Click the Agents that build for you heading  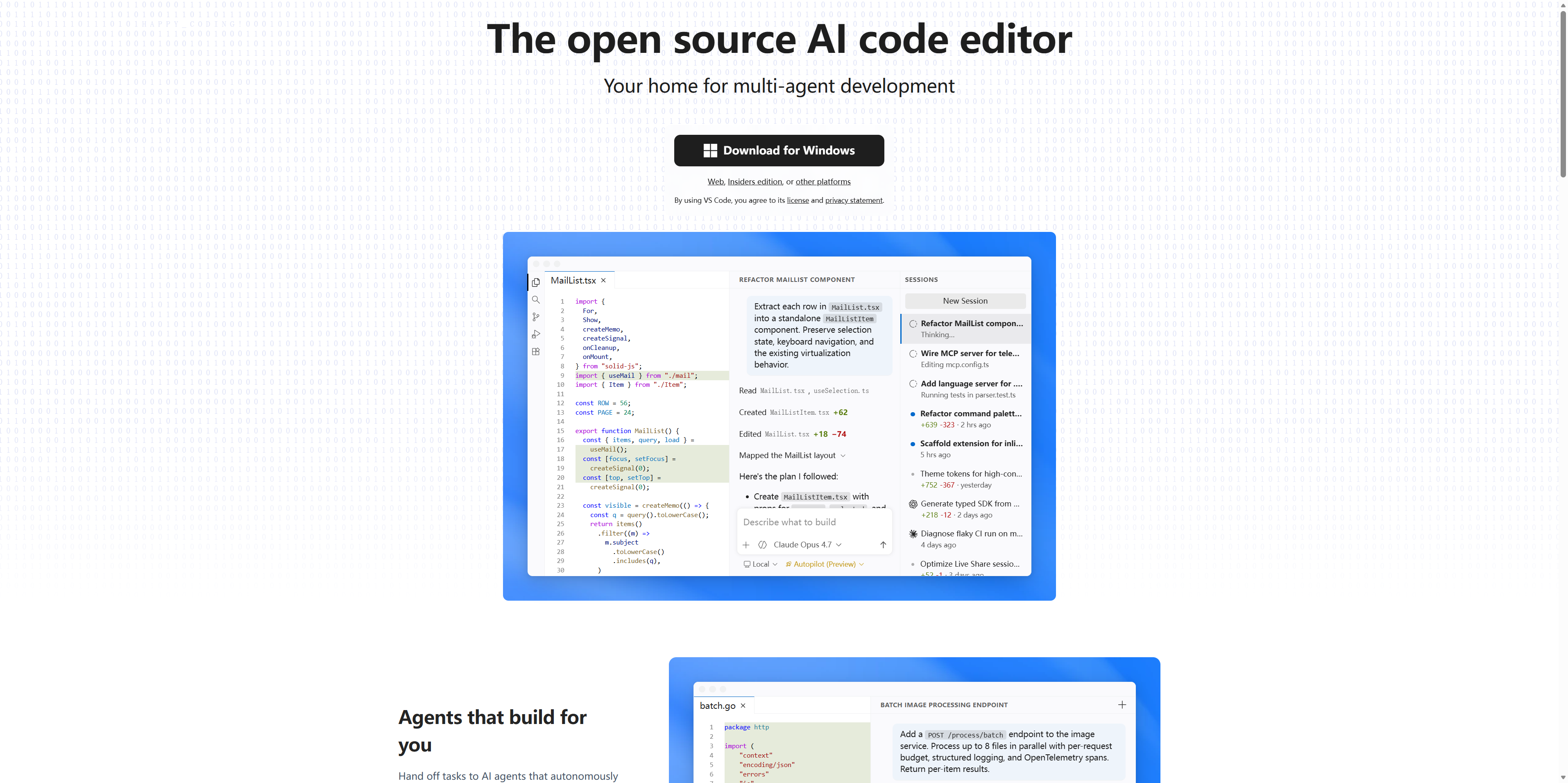492,731
